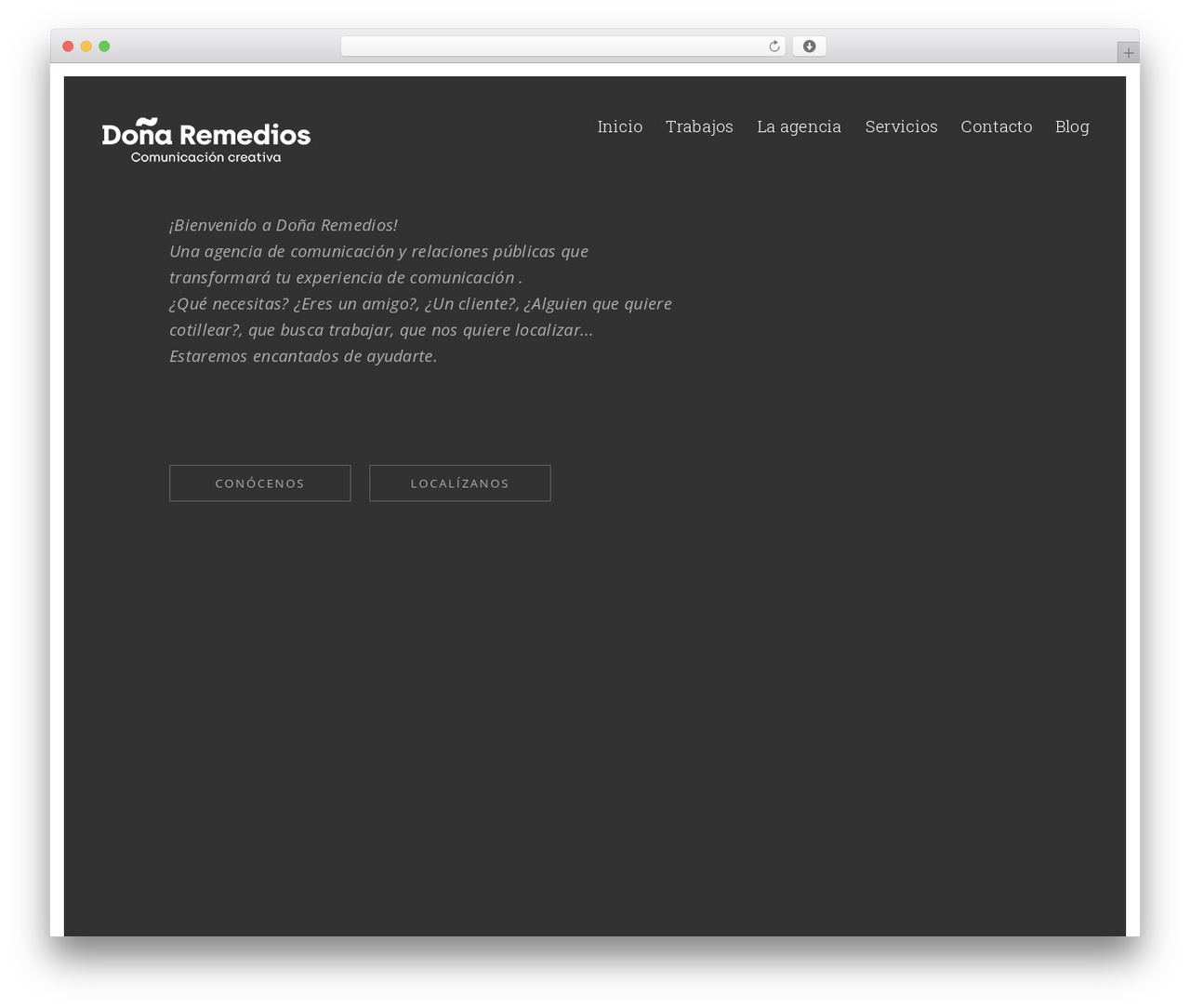
Task: Close the window with the red button
Action: 68,46
